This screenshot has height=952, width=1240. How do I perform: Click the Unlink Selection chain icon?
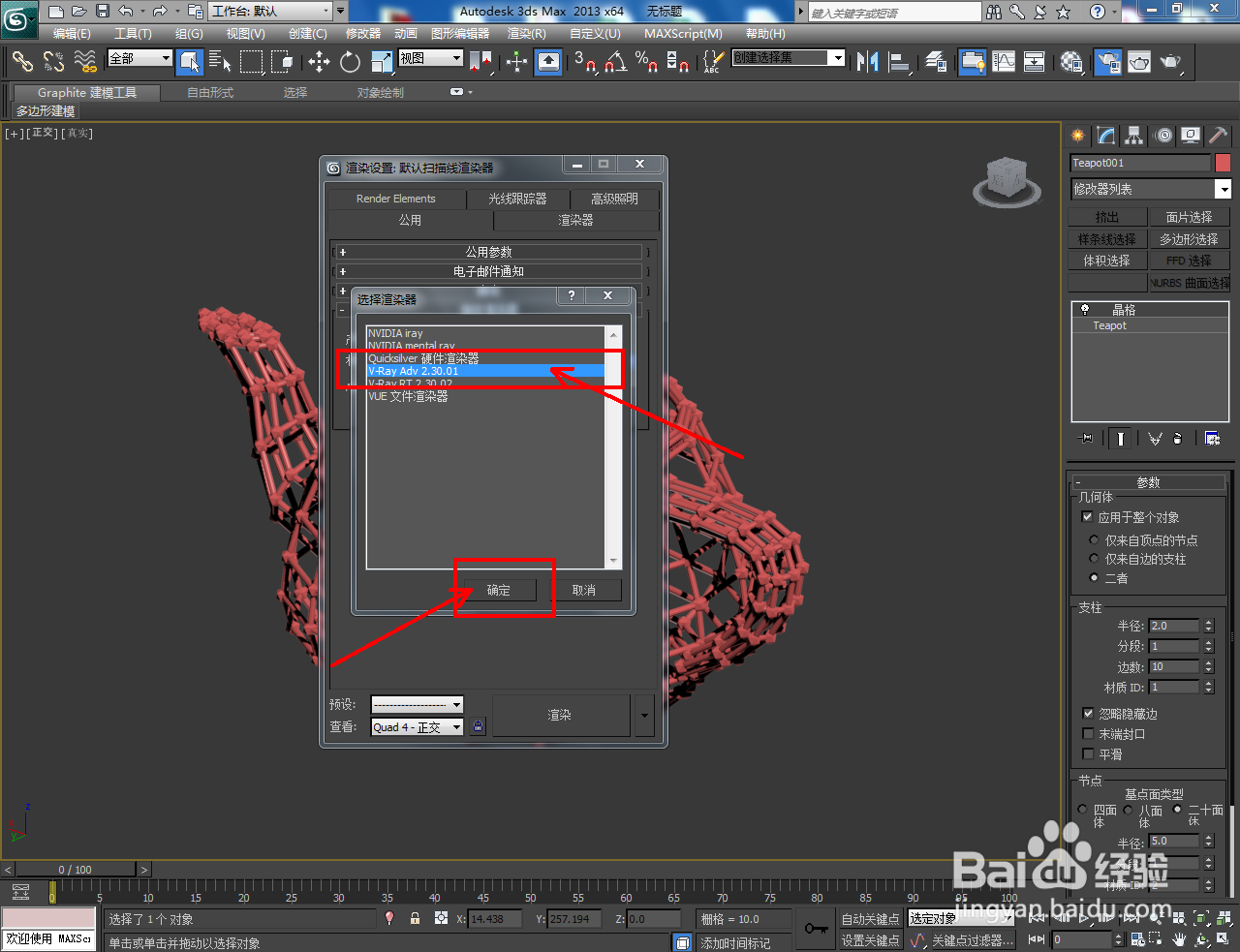(53, 62)
